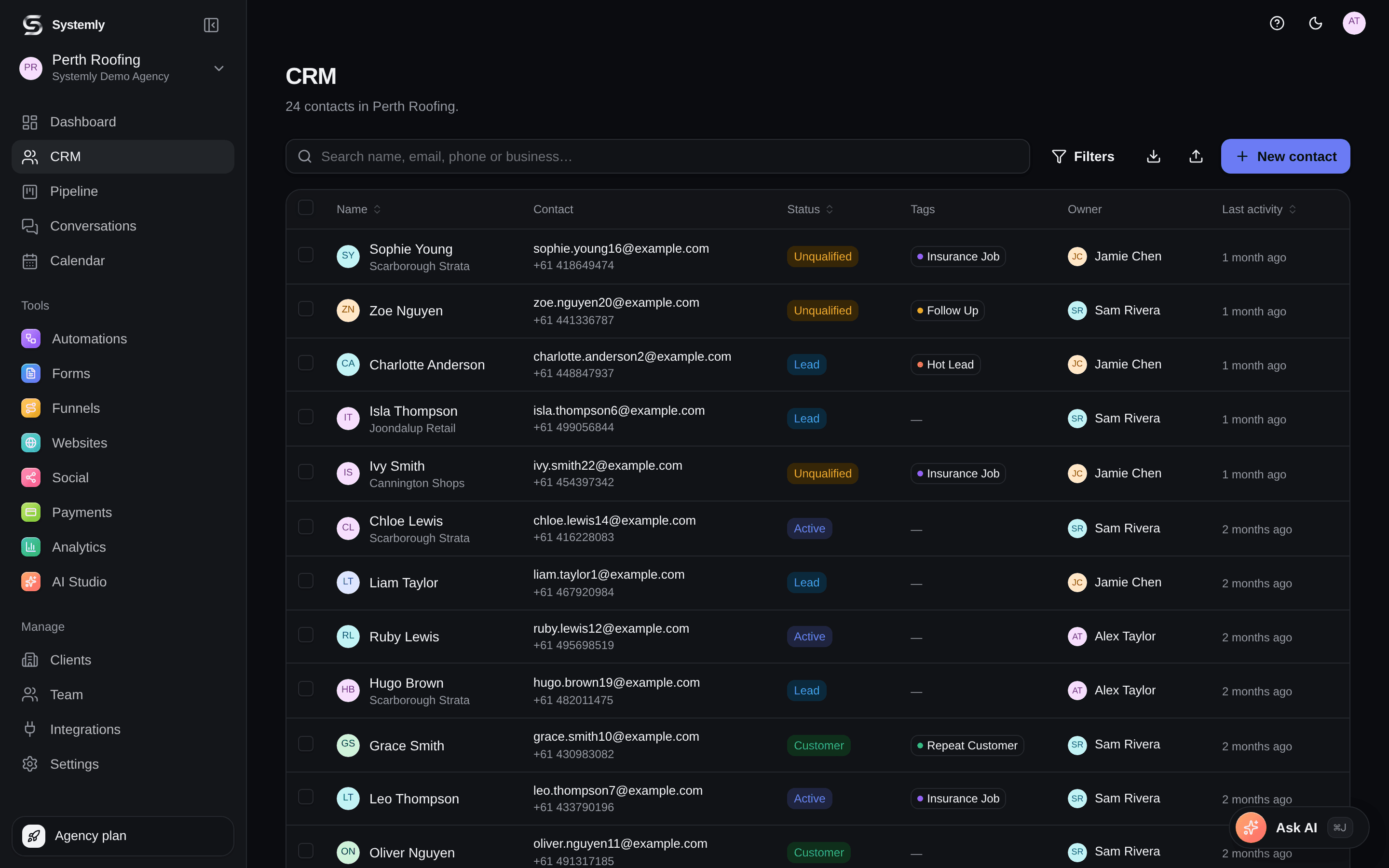Open Charlotte Anderson contact name
Screen dimensions: 1389x868
coord(426,365)
